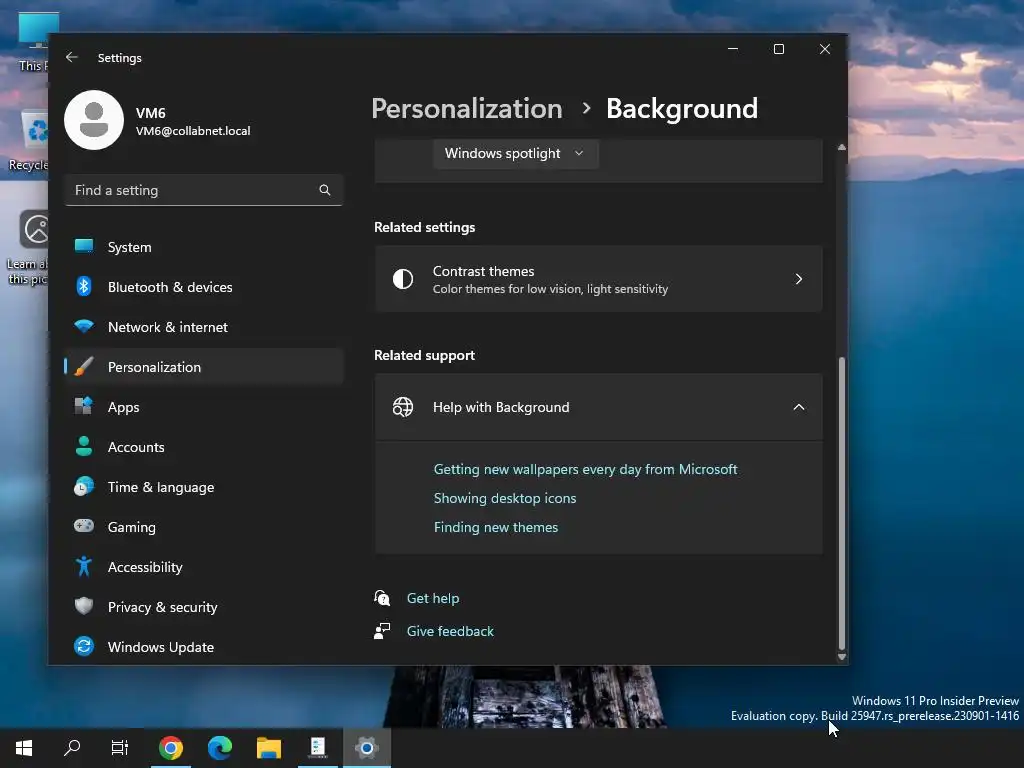Select Apps in the sidebar
Image resolution: width=1024 pixels, height=768 pixels.
coord(204,407)
